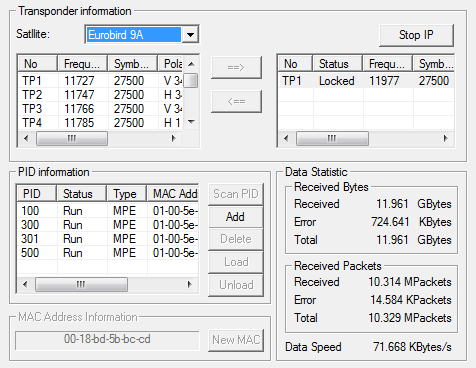The height and width of the screenshot is (368, 476).
Task: Select transponder row TP3 in left list
Action: click(x=100, y=109)
